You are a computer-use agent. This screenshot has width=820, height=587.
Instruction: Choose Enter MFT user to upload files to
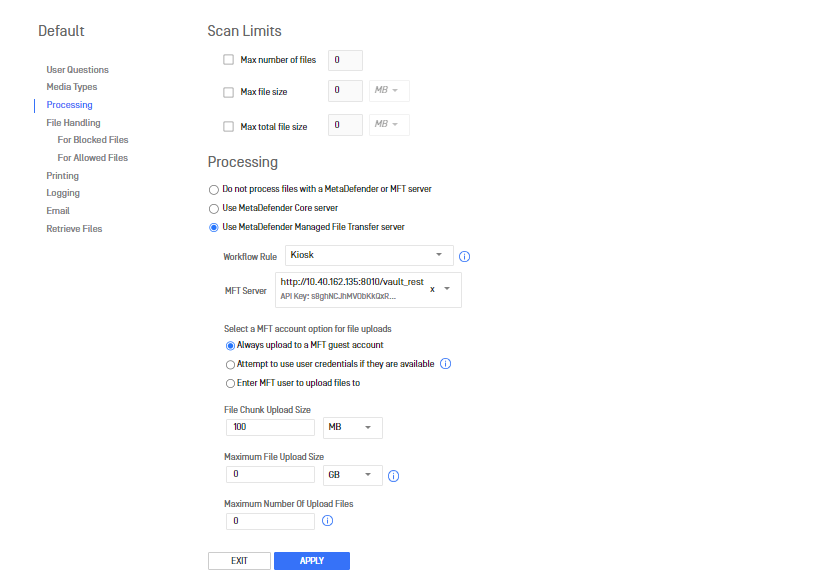tap(230, 383)
